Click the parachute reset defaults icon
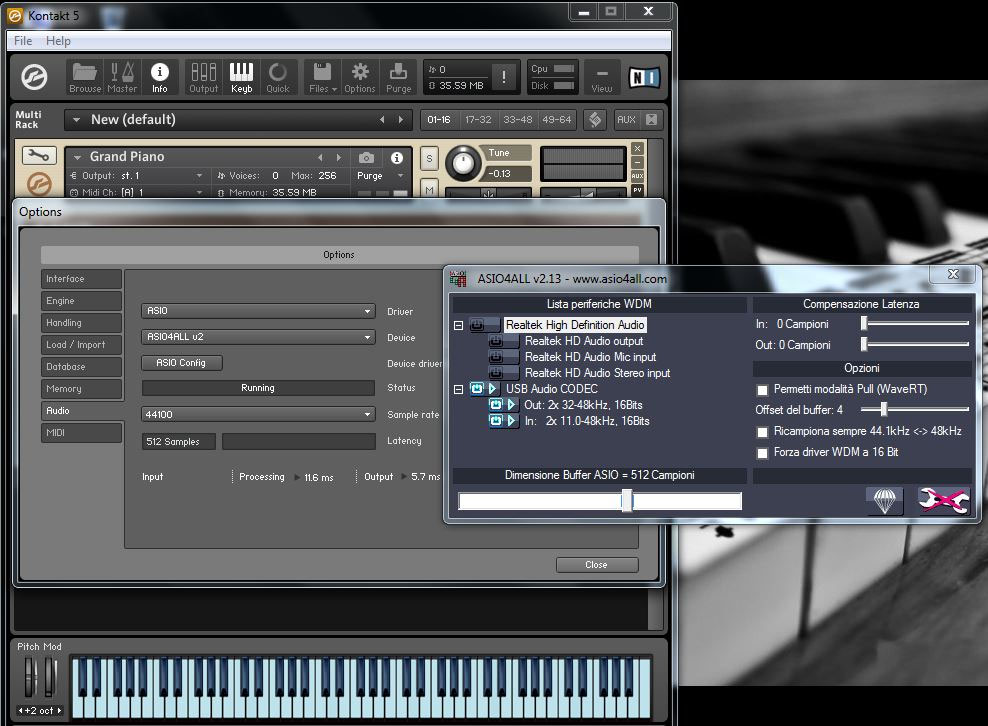 tap(884, 501)
